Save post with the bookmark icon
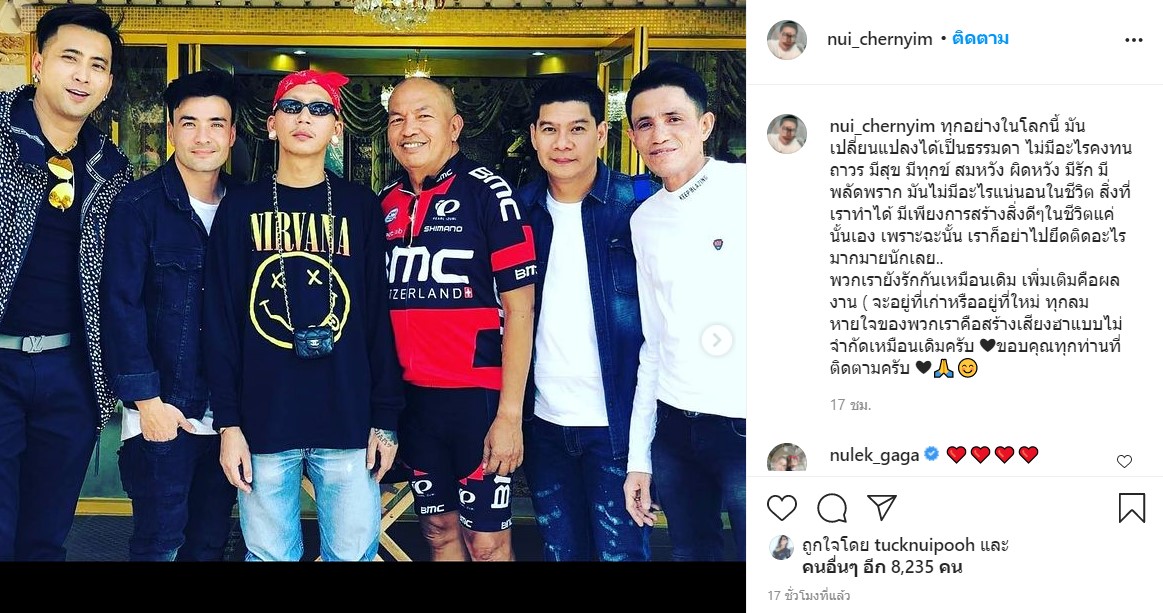The image size is (1163, 613). click(1131, 508)
